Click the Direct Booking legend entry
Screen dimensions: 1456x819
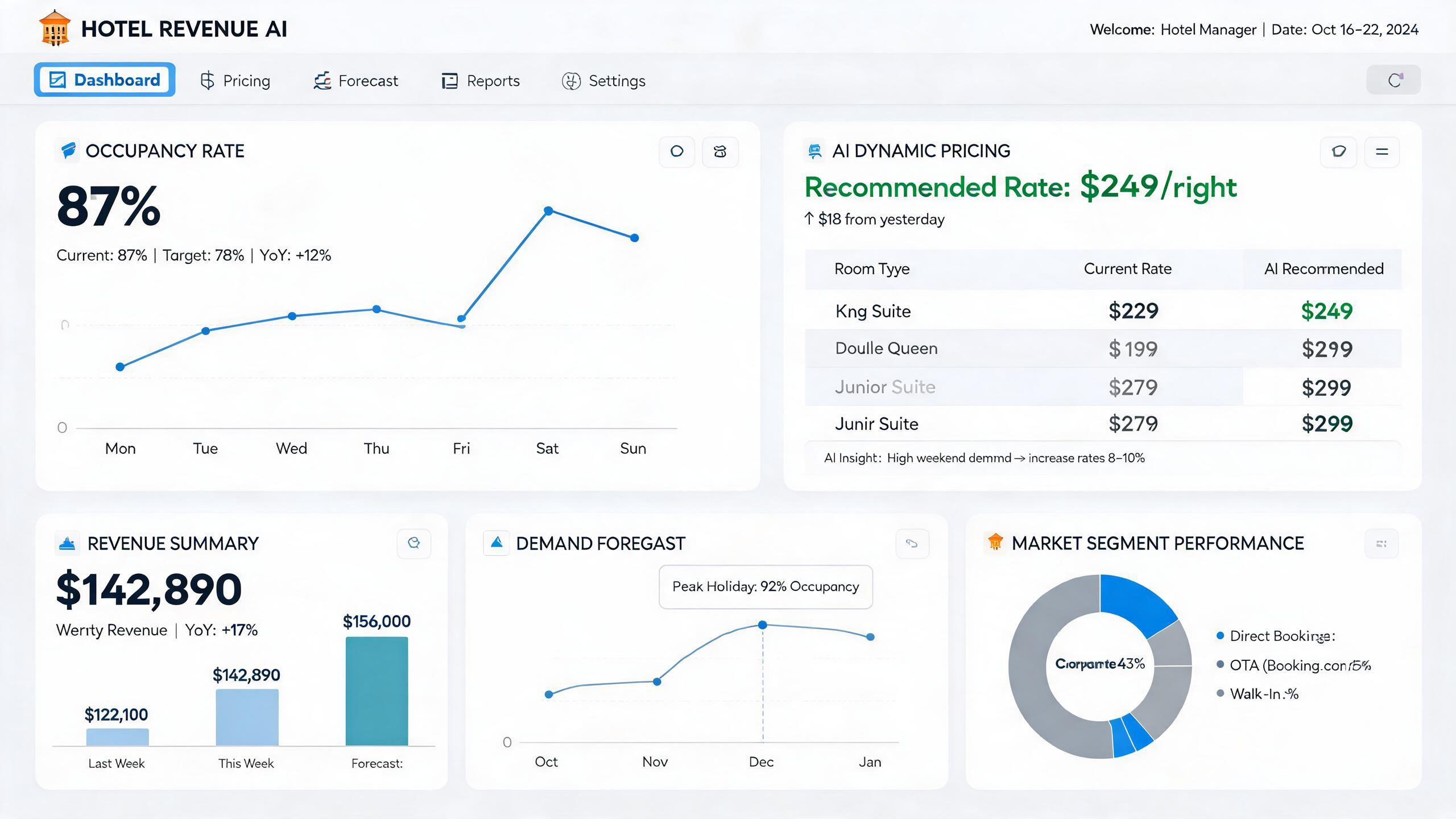(x=1276, y=636)
